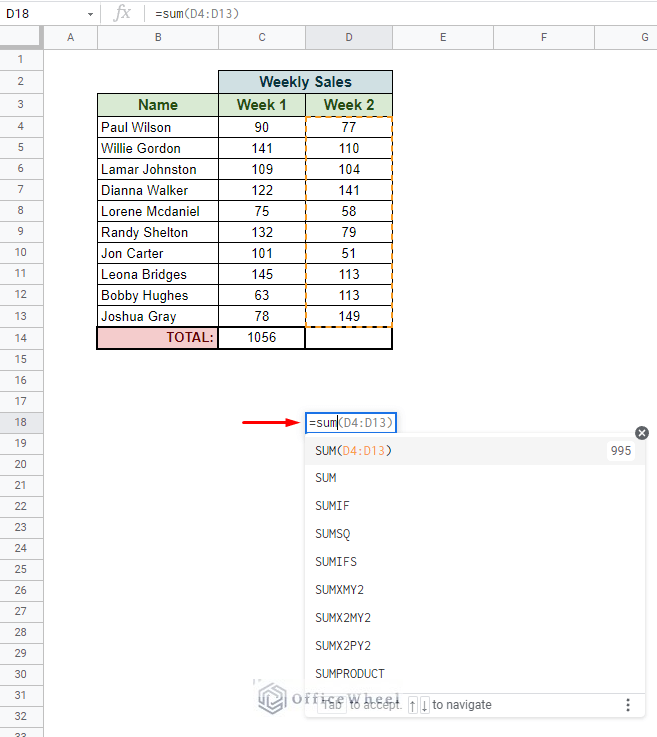Select the cell containing Lorene Mcdaniel
The width and height of the screenshot is (657, 737).
[x=158, y=212]
